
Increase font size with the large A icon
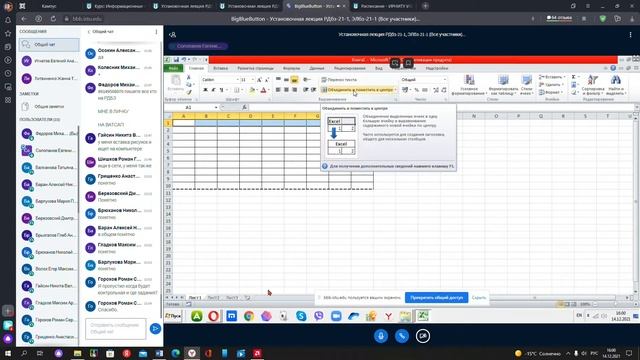click(259, 80)
